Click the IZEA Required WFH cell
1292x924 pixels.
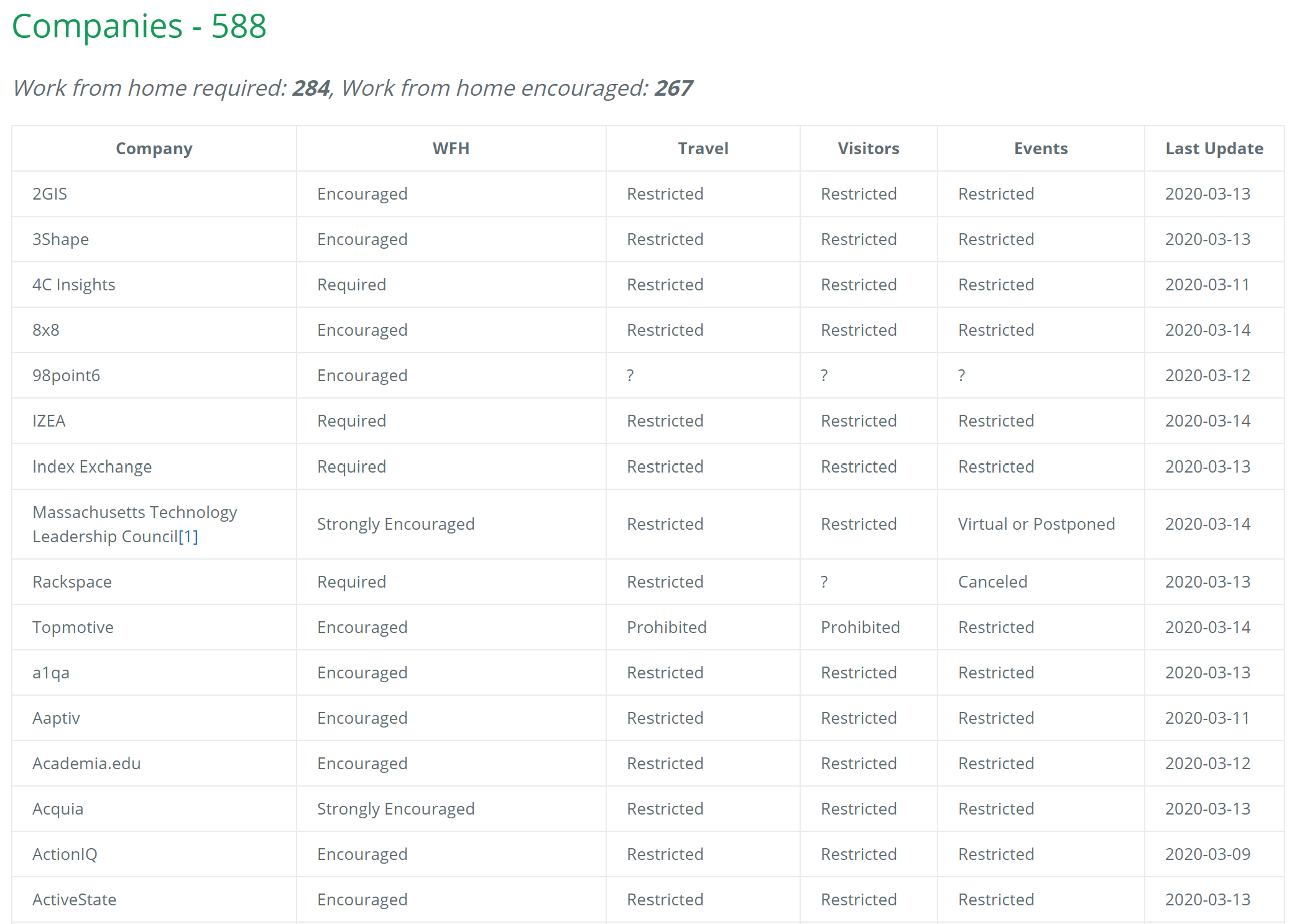351,421
